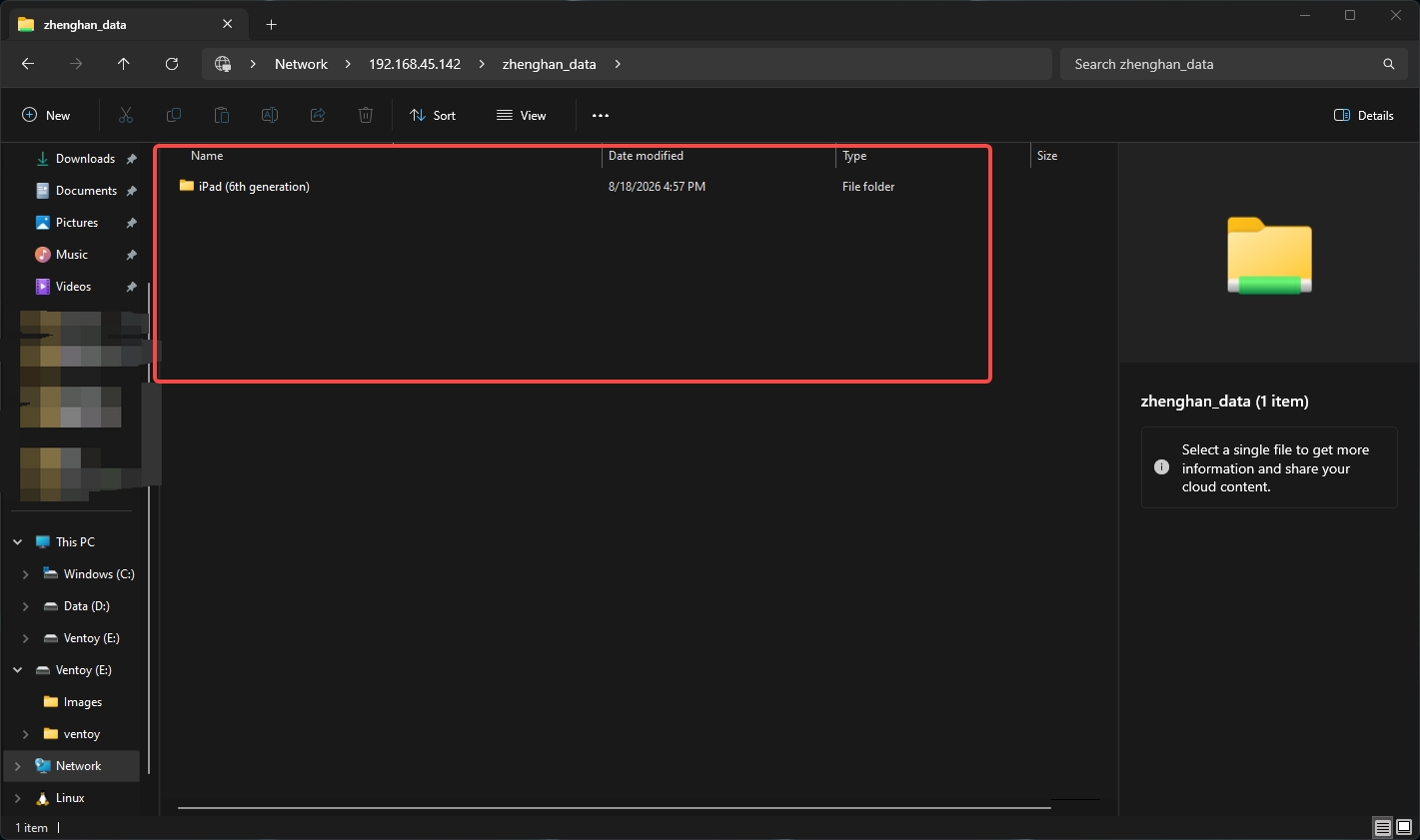Click the Rename icon in toolbar
The height and width of the screenshot is (840, 1420).
(x=270, y=116)
